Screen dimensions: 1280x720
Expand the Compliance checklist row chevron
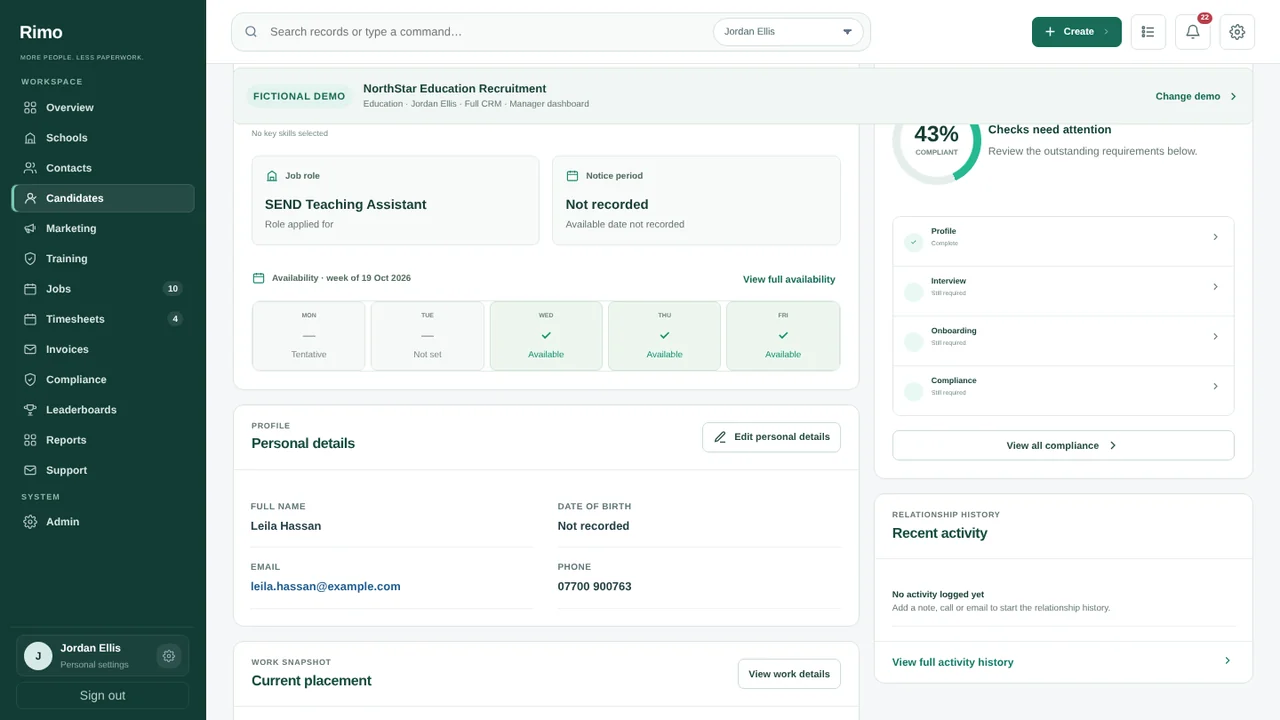[1215, 386]
